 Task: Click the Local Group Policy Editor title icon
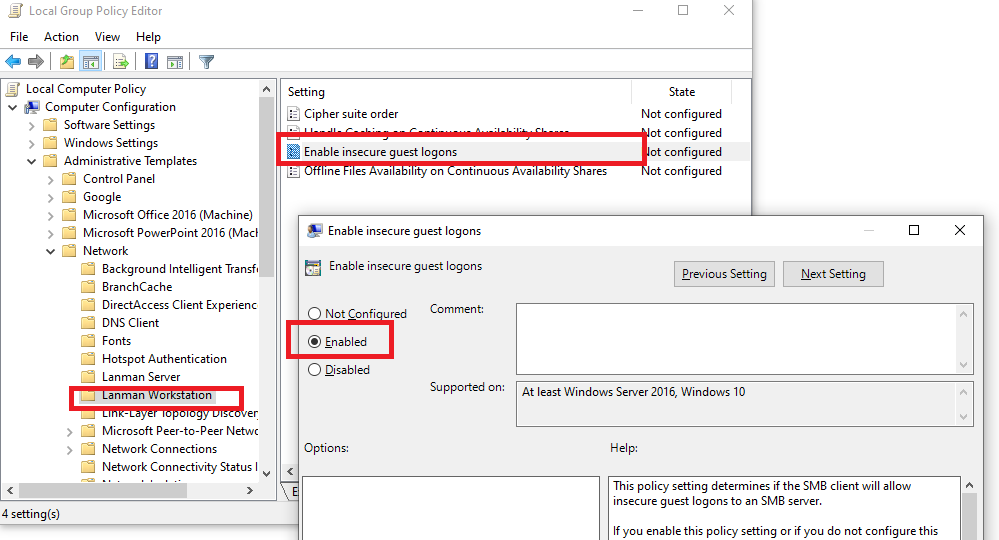[15, 11]
